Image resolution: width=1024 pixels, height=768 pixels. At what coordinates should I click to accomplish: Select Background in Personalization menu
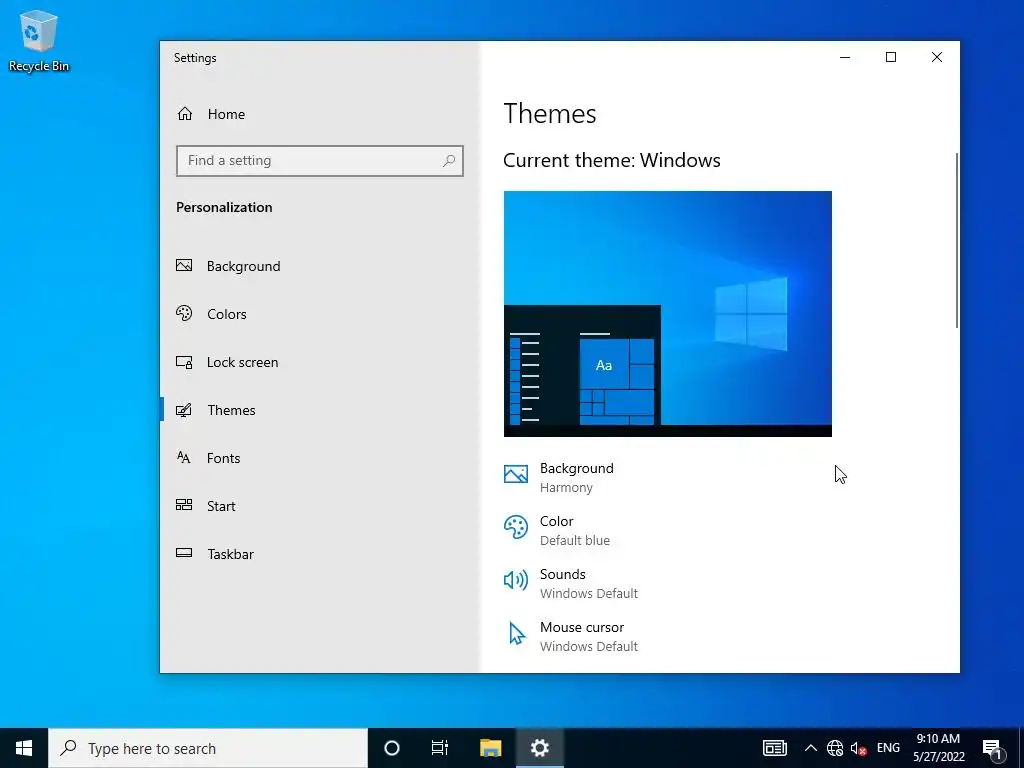[x=319, y=266]
